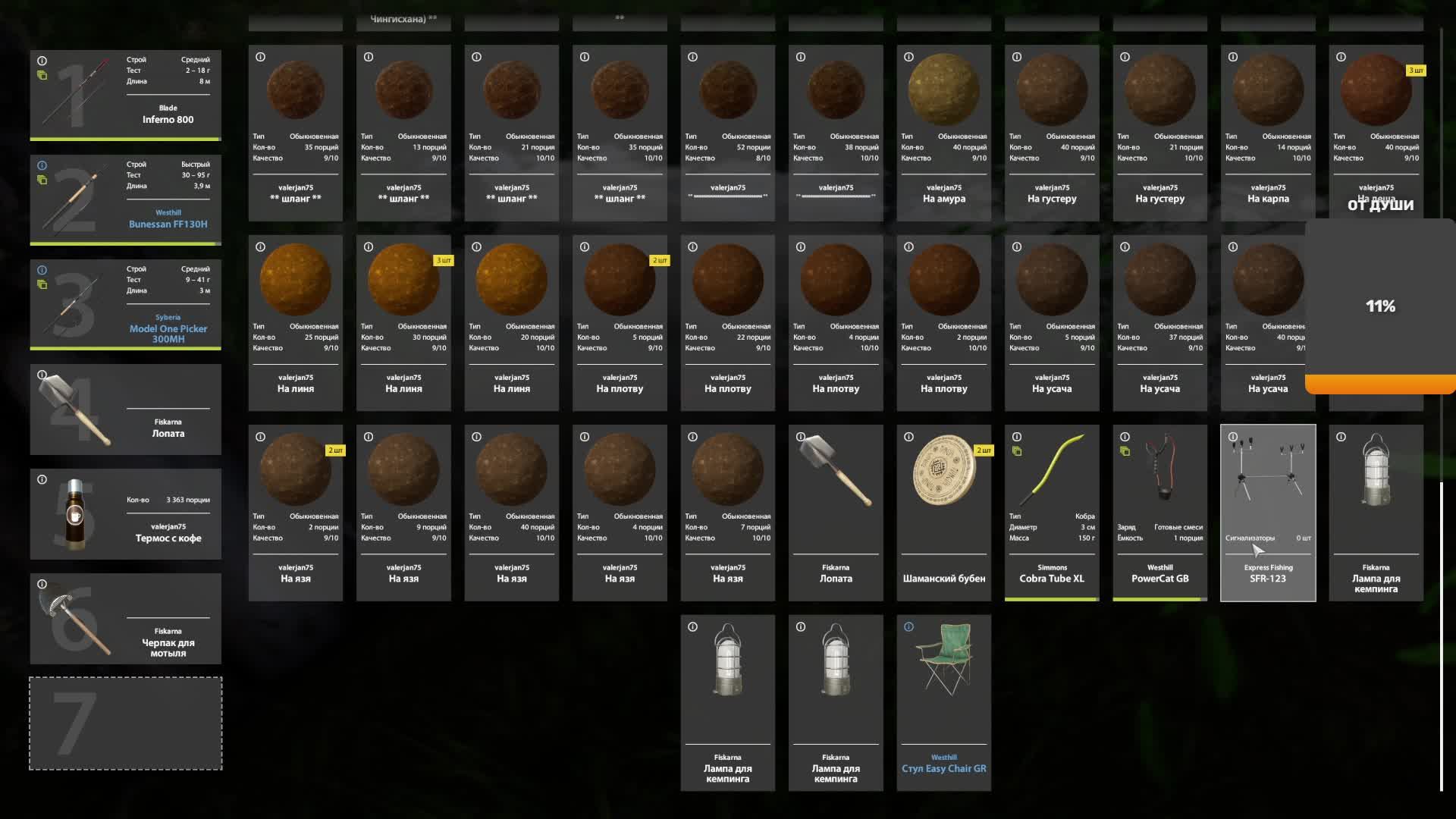The height and width of the screenshot is (819, 1456).
Task: Select Черпак для мотыля slot
Action: (x=126, y=619)
